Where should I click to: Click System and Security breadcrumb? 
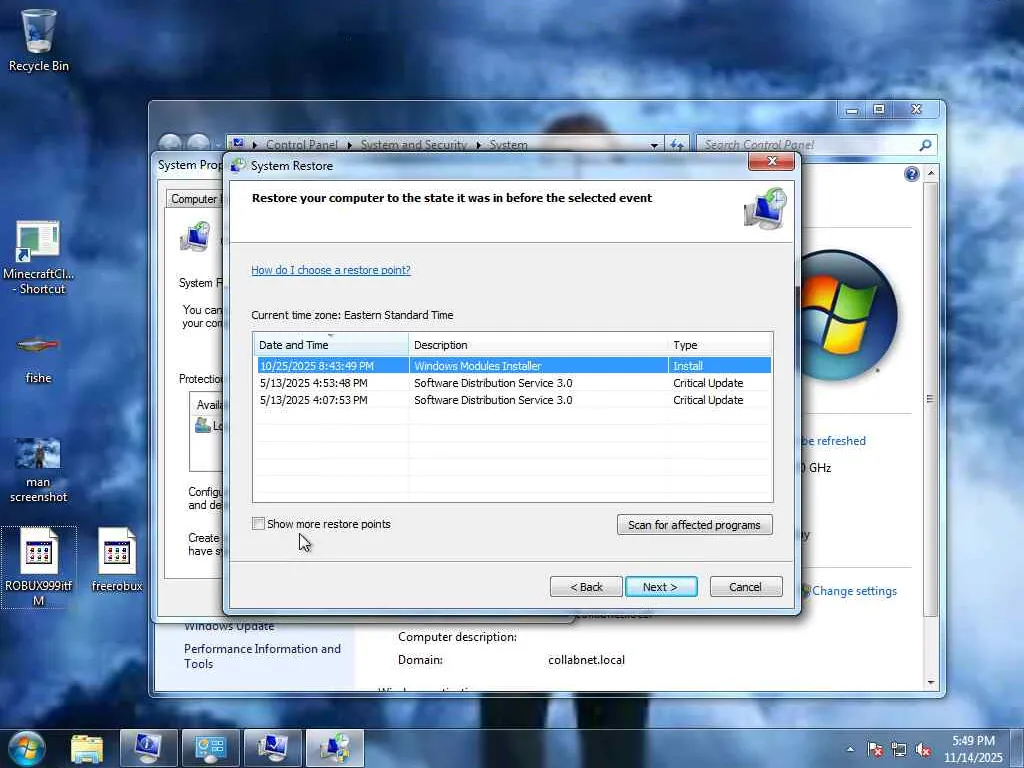tap(413, 145)
